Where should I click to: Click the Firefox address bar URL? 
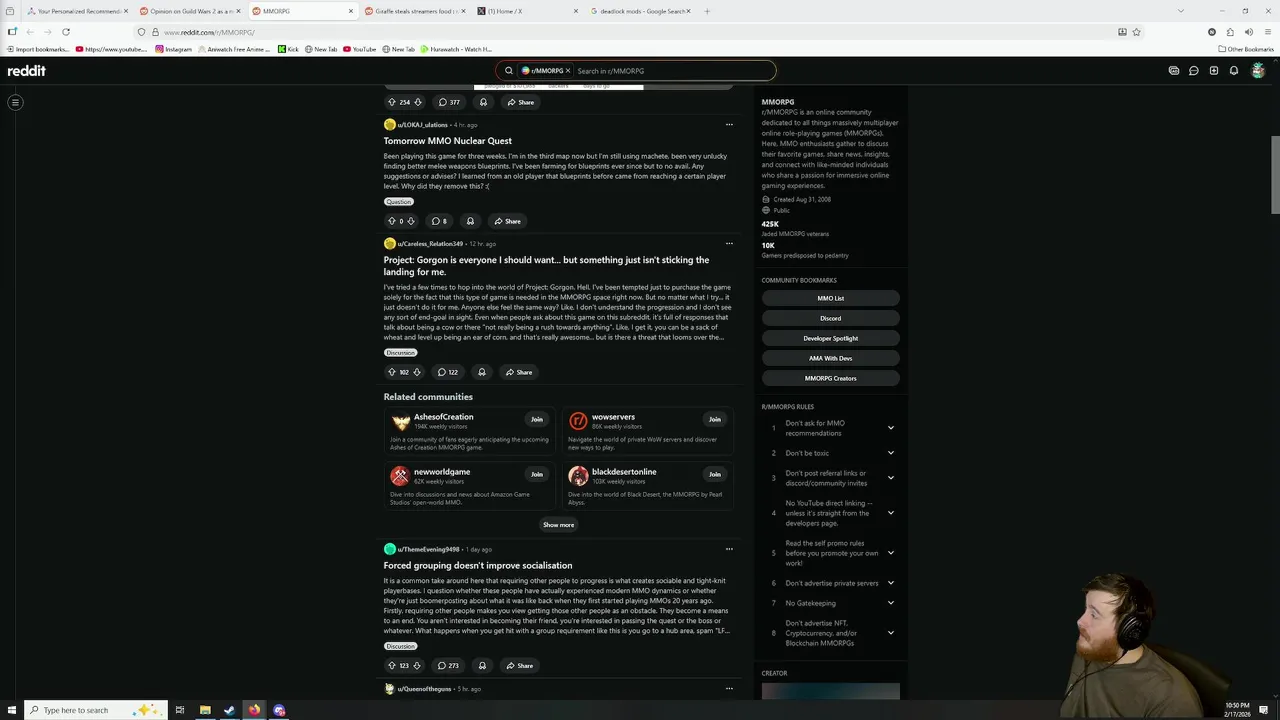(x=209, y=32)
